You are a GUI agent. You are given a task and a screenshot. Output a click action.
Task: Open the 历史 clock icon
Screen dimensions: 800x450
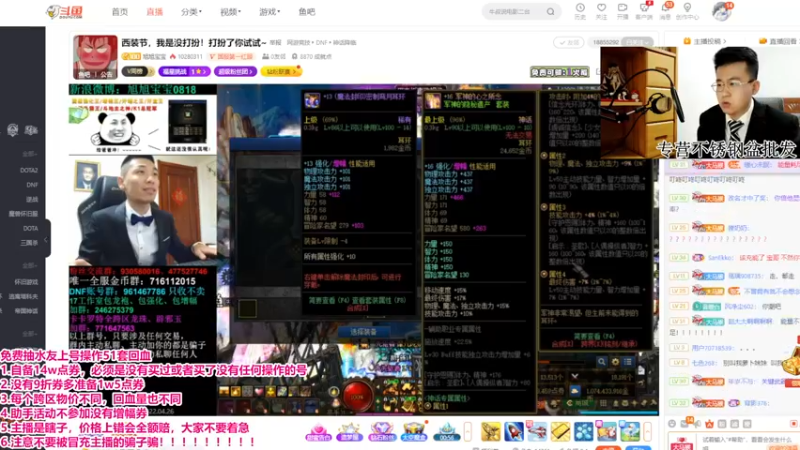[580, 11]
